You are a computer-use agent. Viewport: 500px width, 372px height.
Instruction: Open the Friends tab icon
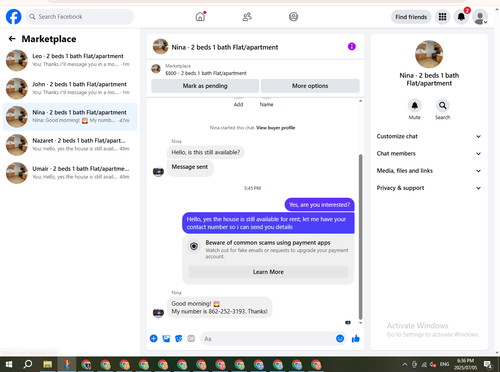[x=247, y=17]
